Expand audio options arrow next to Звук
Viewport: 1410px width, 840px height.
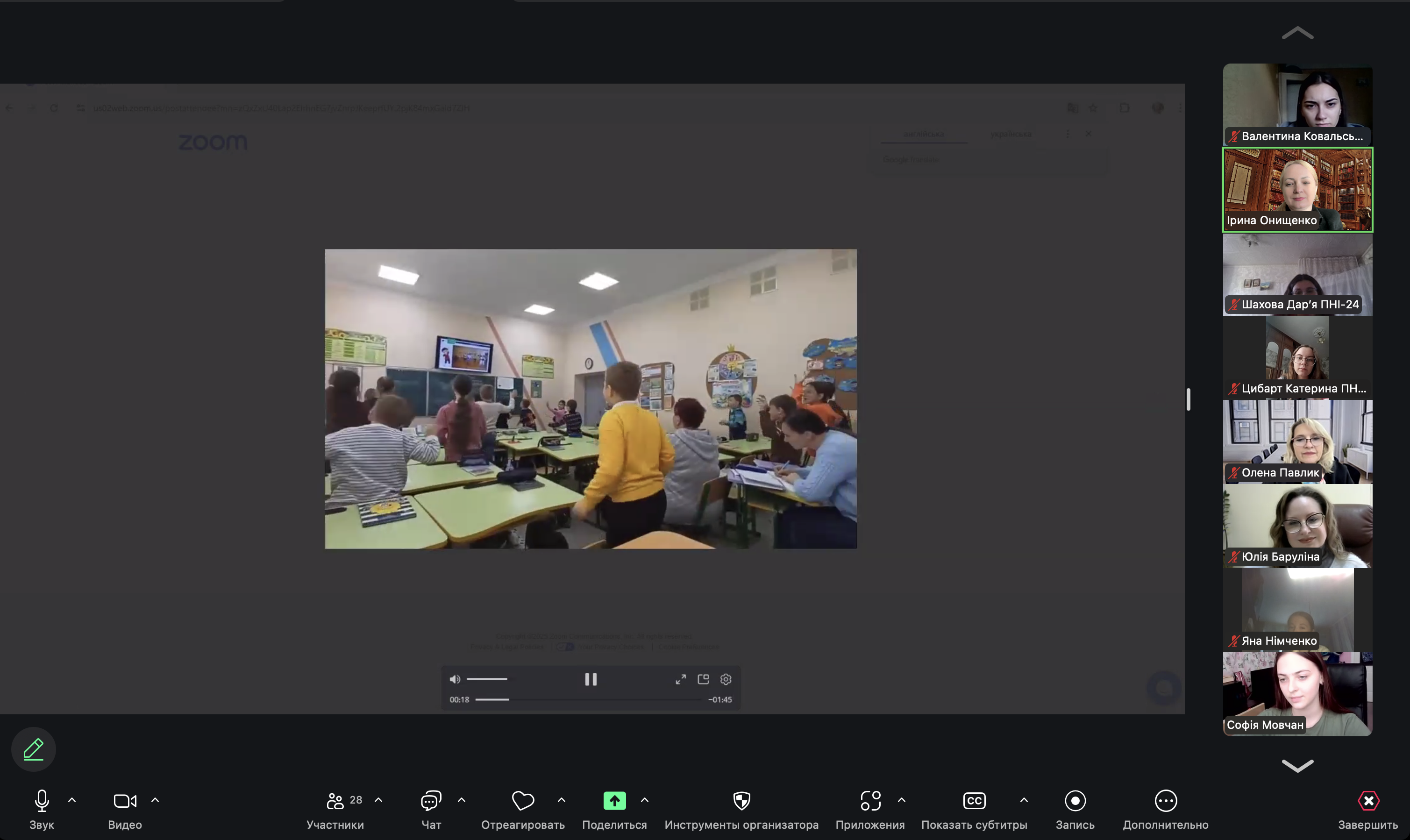(x=72, y=800)
